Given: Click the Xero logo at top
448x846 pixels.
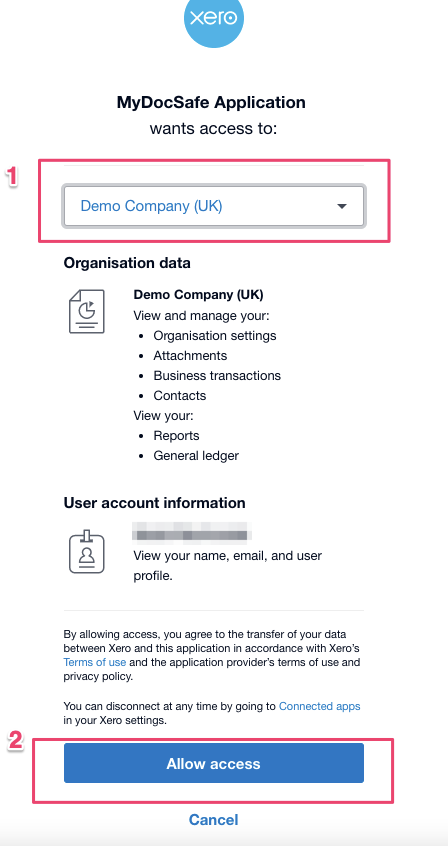Looking at the screenshot, I should coord(214,19).
